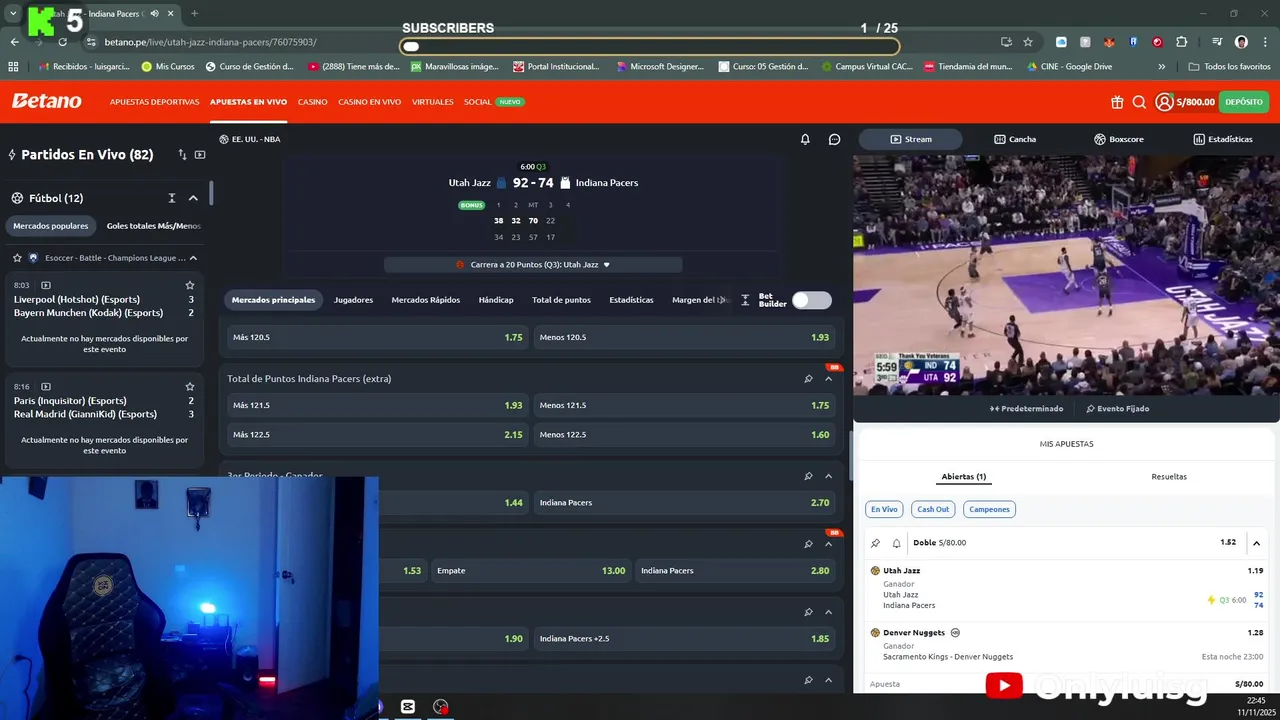Bookmark this page with the star icon

[x=1027, y=42]
